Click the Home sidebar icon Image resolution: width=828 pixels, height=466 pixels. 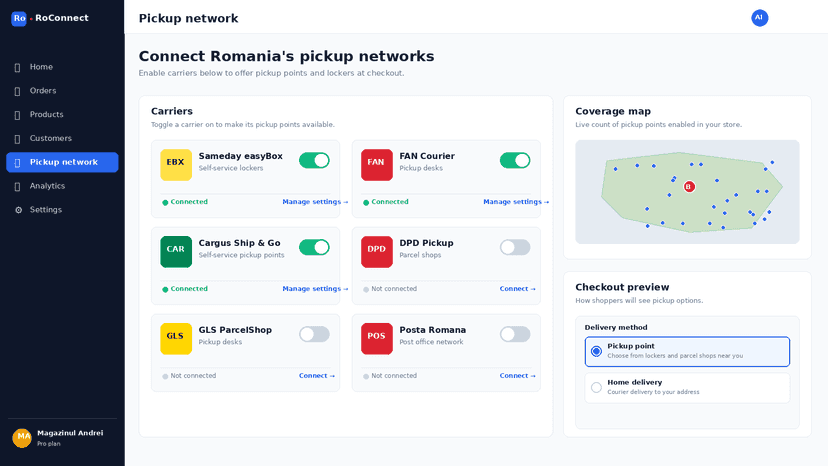tap(17, 68)
